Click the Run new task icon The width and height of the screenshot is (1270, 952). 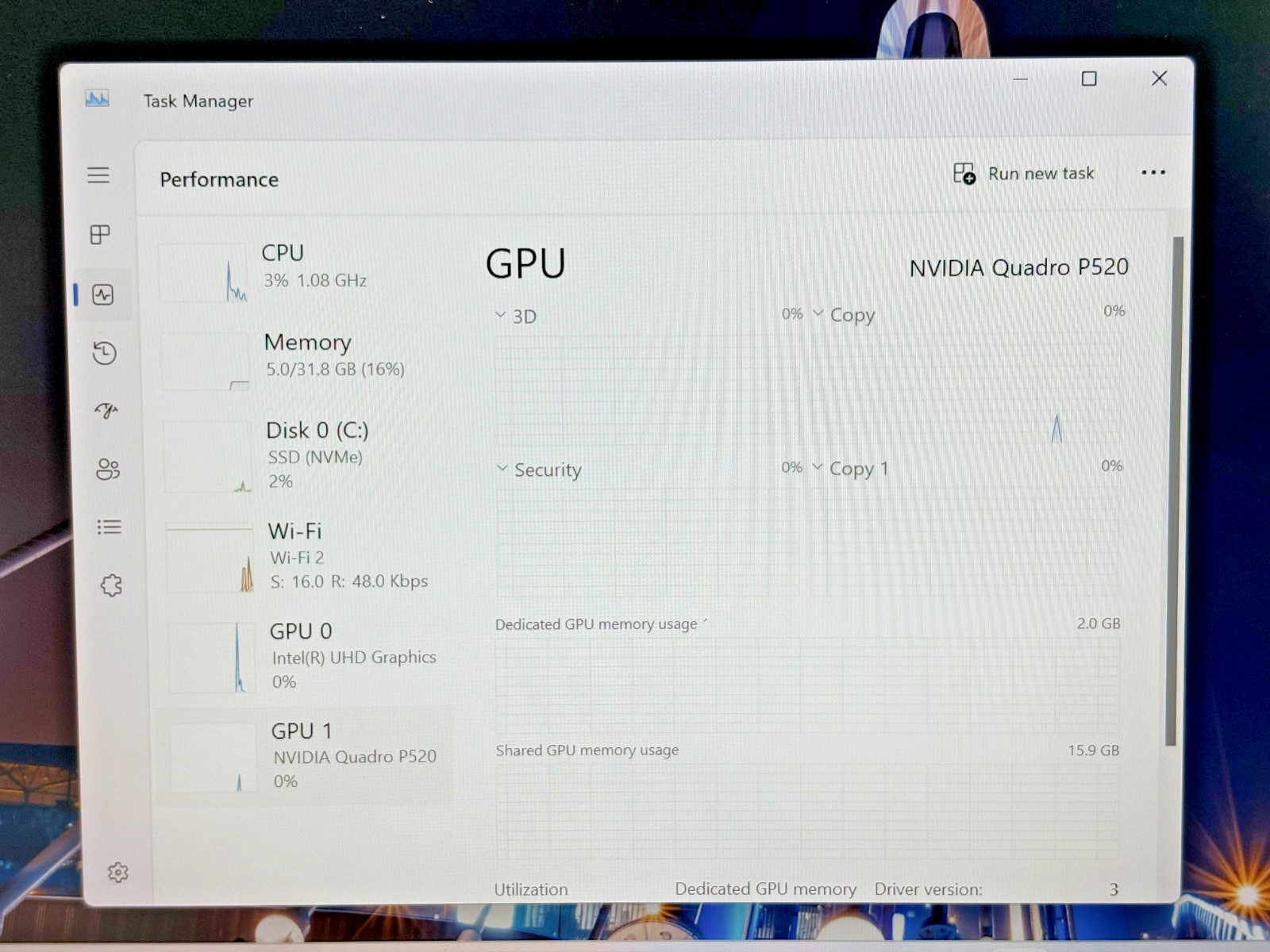[964, 173]
